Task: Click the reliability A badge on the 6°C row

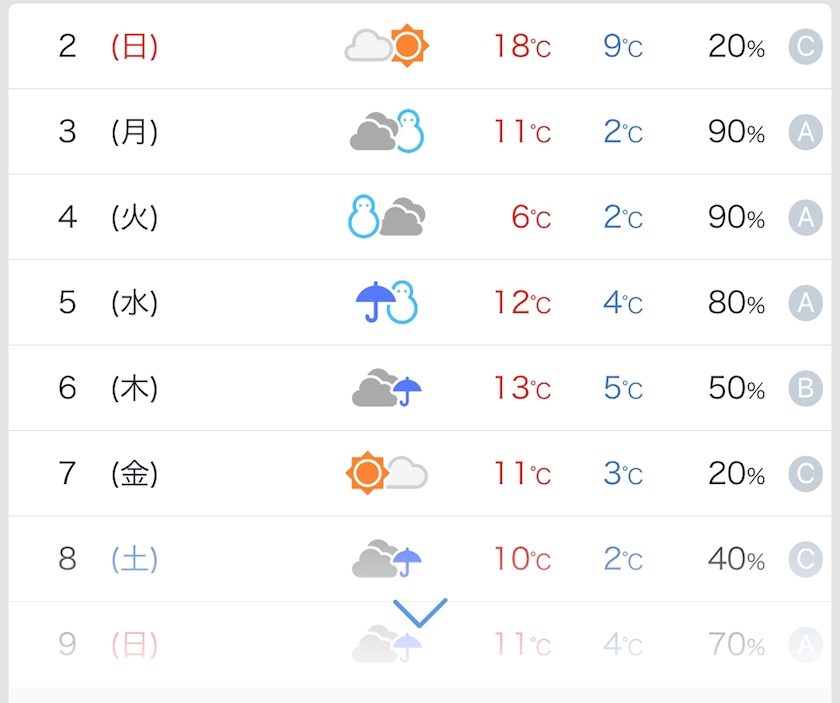Action: pos(805,216)
